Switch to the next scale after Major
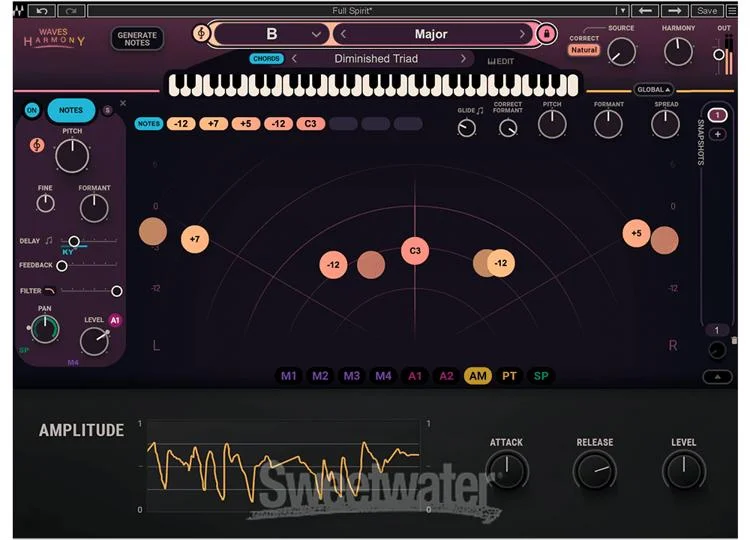Screen dimensions: 750x540 pos(522,34)
